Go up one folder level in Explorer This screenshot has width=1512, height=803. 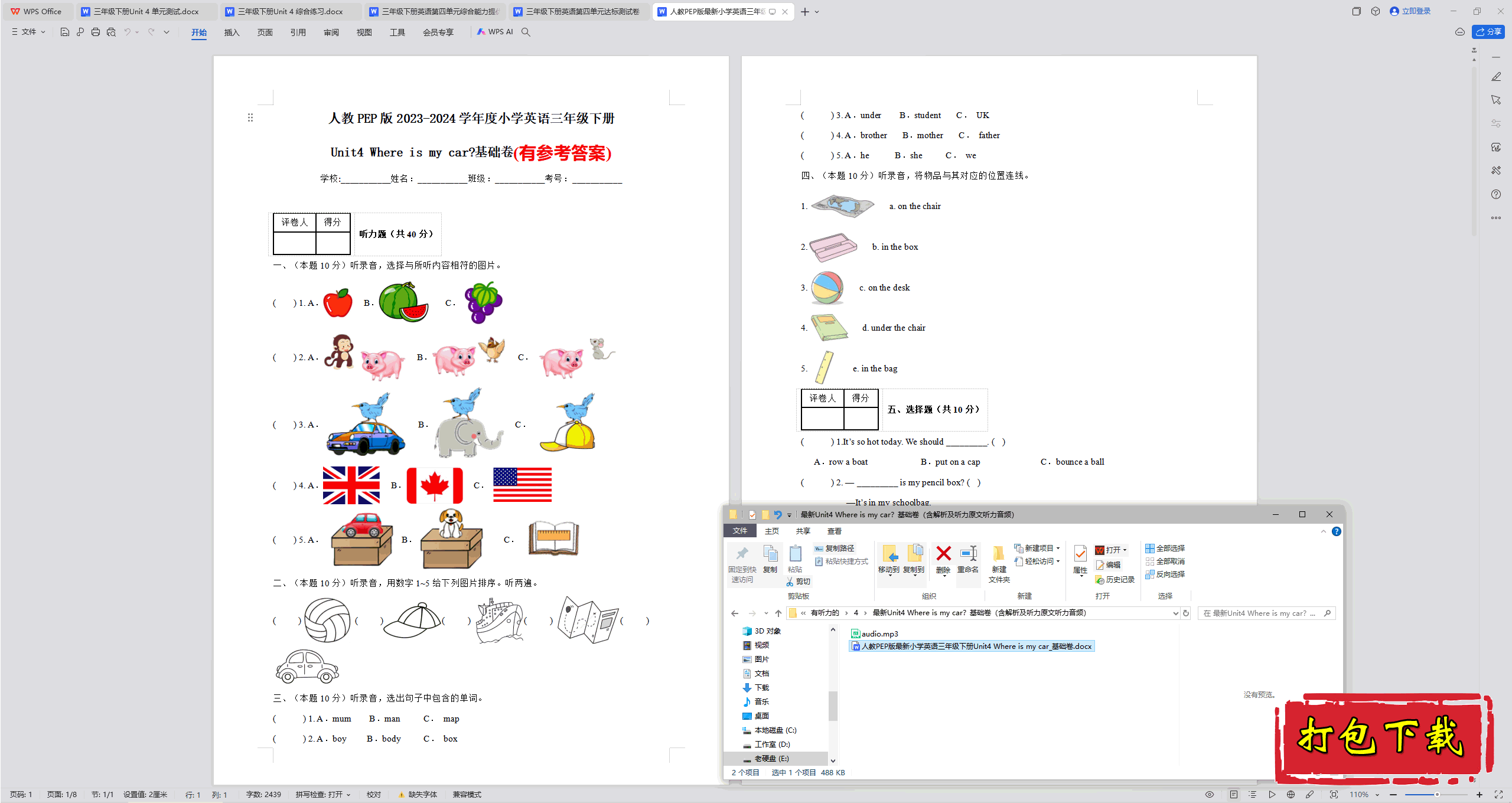(778, 613)
